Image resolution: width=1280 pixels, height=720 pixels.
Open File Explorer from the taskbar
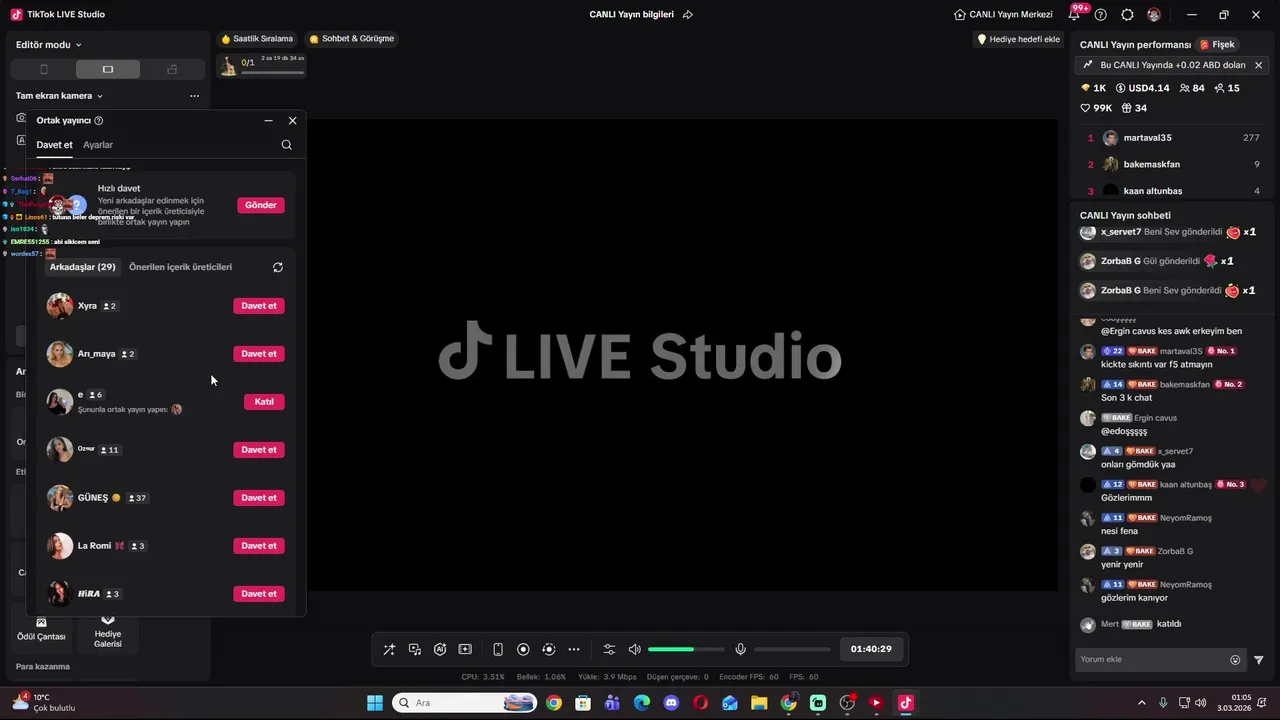(759, 703)
